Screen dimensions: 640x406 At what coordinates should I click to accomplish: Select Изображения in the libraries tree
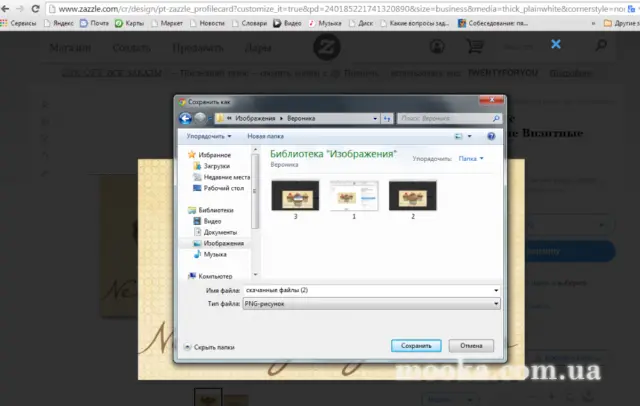[x=223, y=243]
